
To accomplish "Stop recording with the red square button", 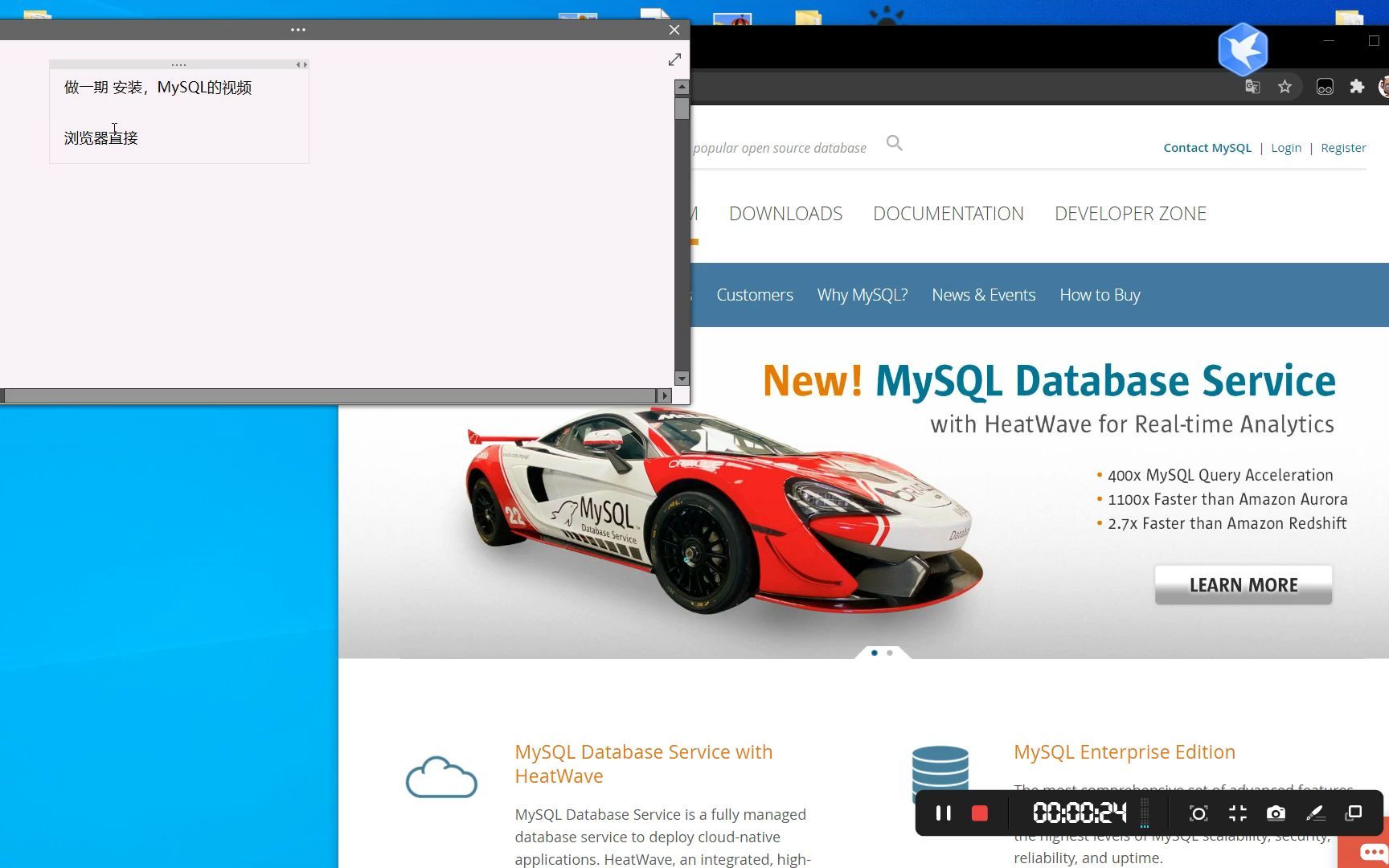I will coord(979,813).
